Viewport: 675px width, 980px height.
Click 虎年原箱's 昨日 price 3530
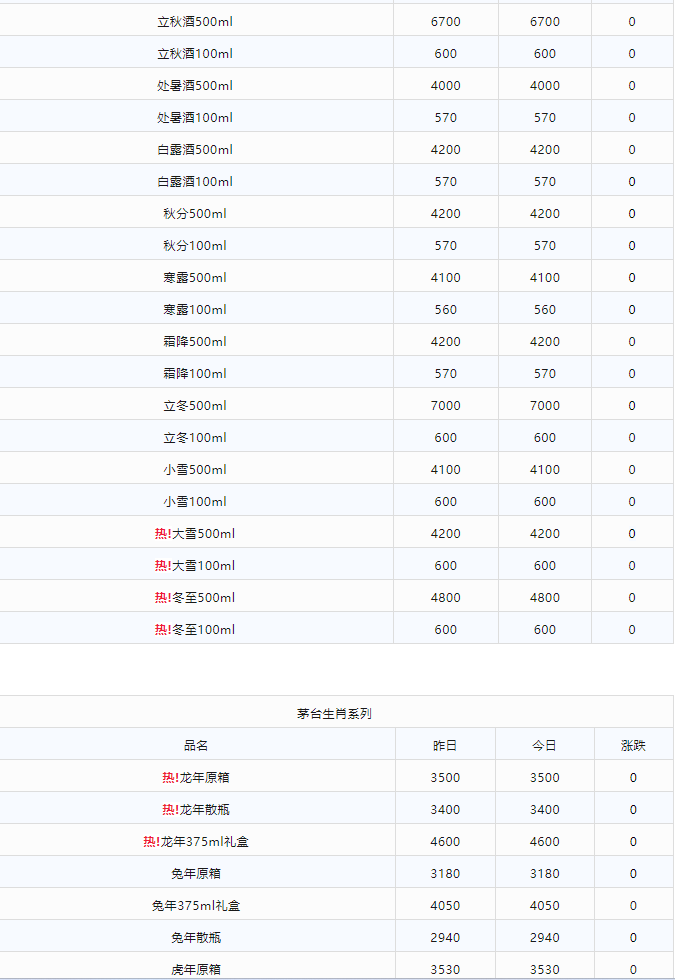tap(445, 969)
